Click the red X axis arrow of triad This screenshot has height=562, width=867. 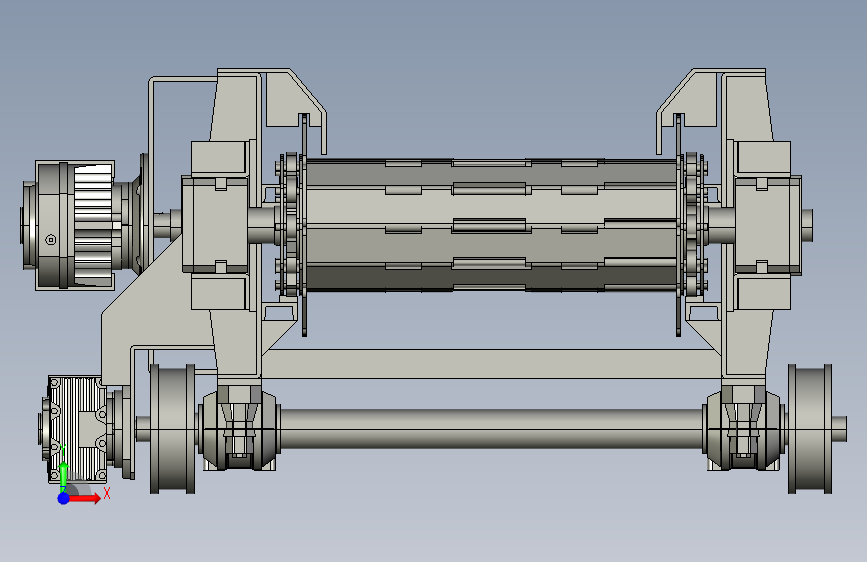(85, 498)
